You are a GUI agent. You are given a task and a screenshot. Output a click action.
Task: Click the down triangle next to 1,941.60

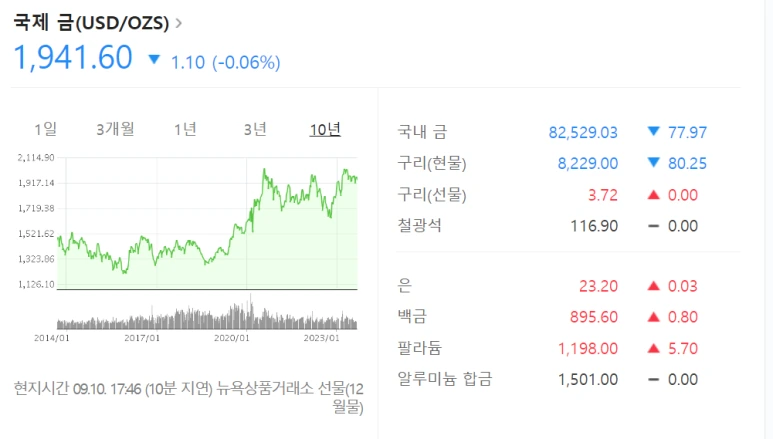(154, 60)
